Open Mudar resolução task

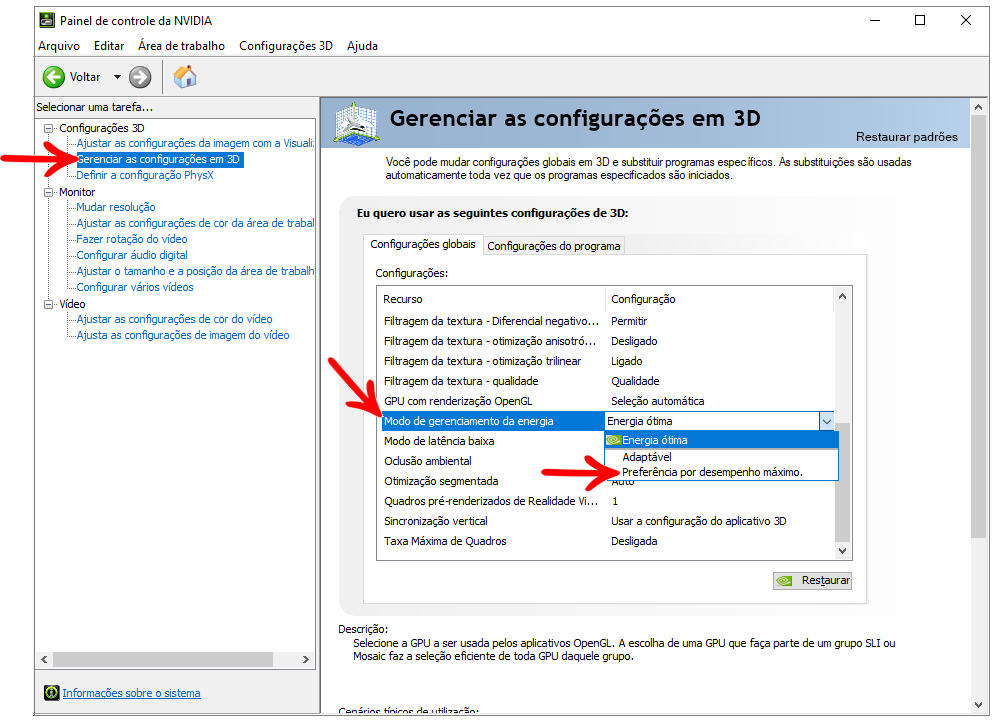click(x=116, y=207)
